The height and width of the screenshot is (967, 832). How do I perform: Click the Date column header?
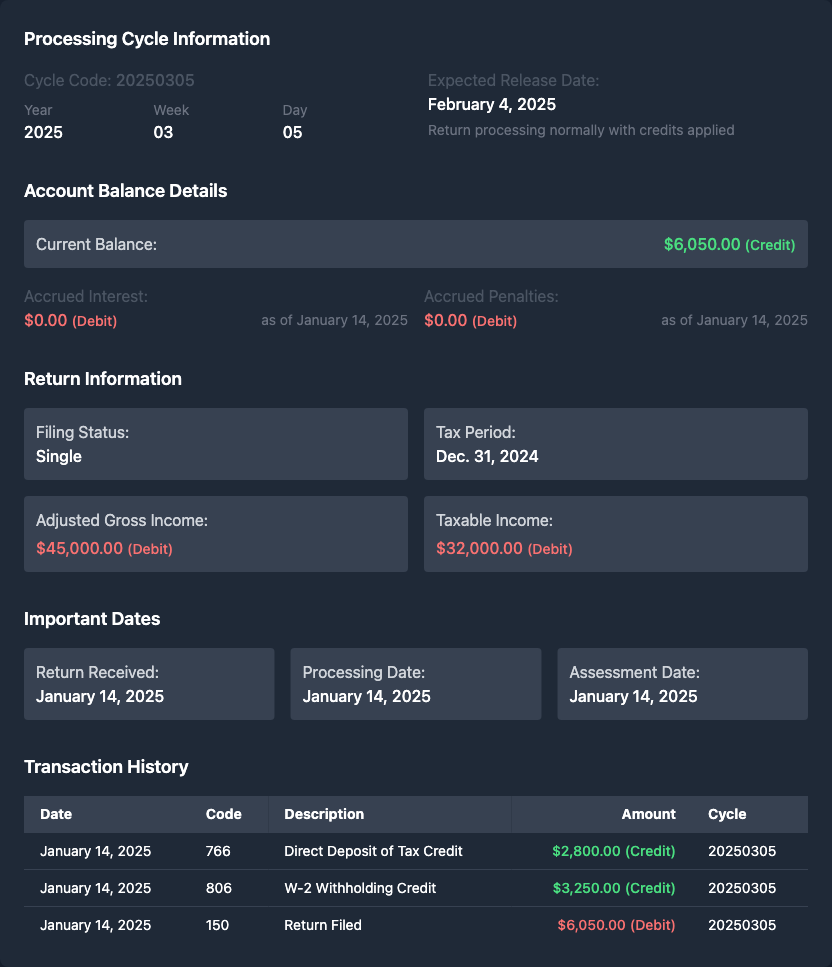(56, 814)
